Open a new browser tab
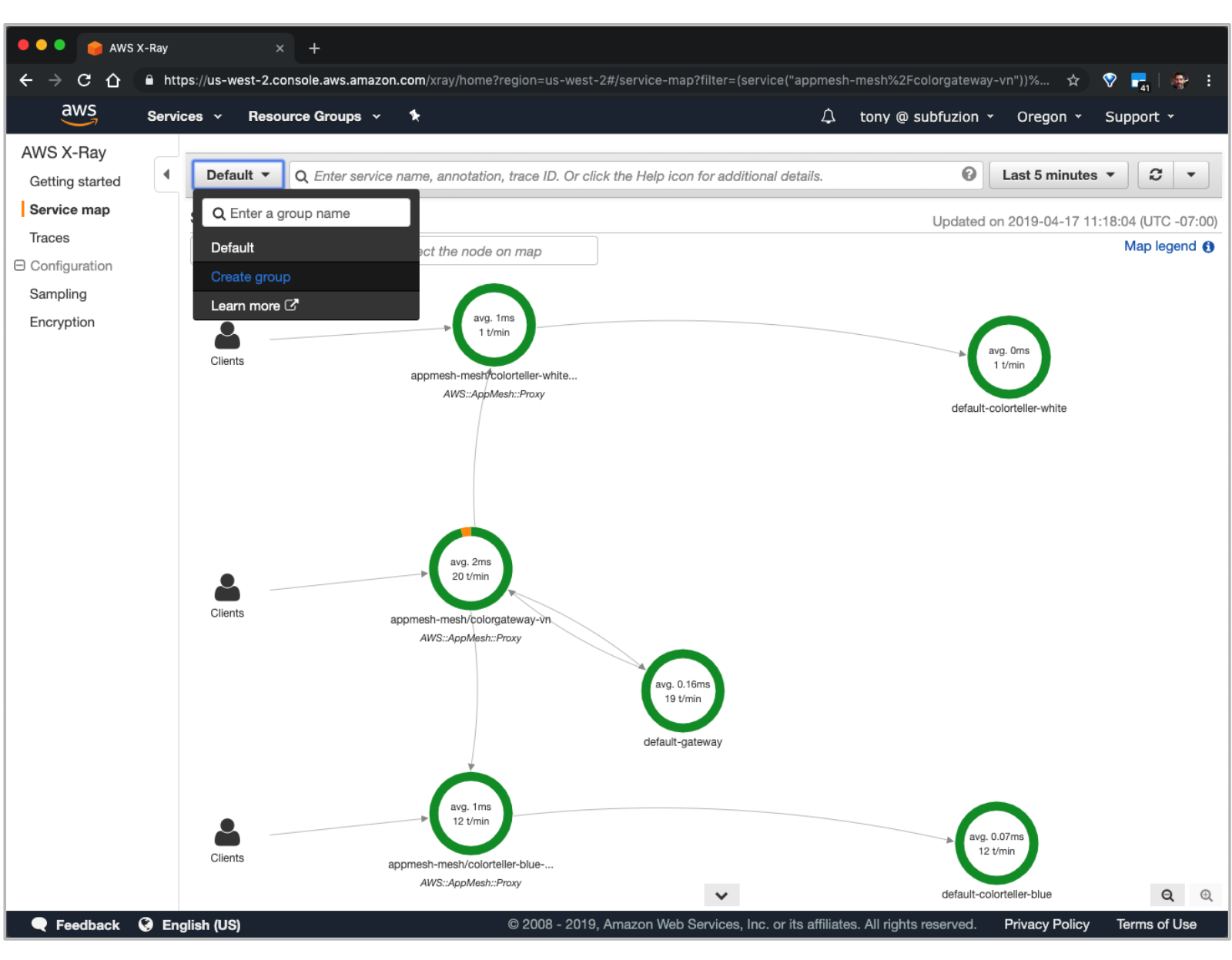Viewport: 1232px width, 960px height. pyautogui.click(x=314, y=49)
